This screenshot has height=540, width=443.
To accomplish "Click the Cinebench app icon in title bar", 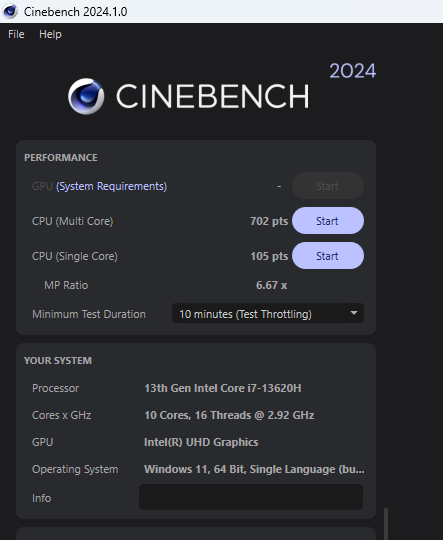I will [10, 11].
